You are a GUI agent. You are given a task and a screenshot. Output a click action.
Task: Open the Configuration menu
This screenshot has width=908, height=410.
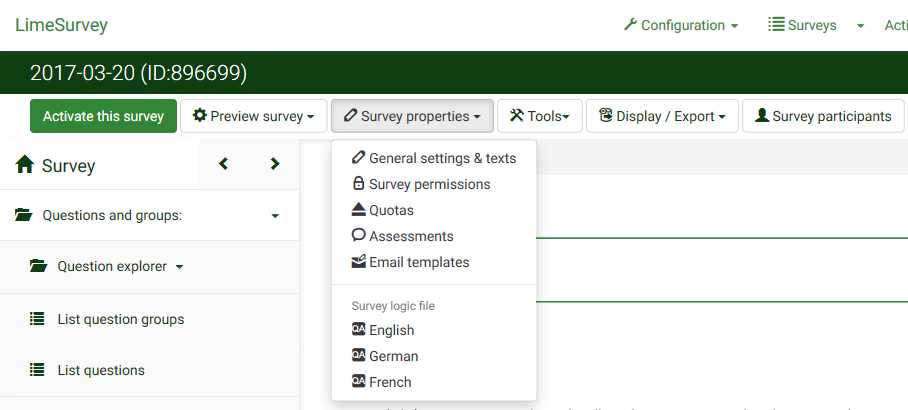[x=681, y=25]
